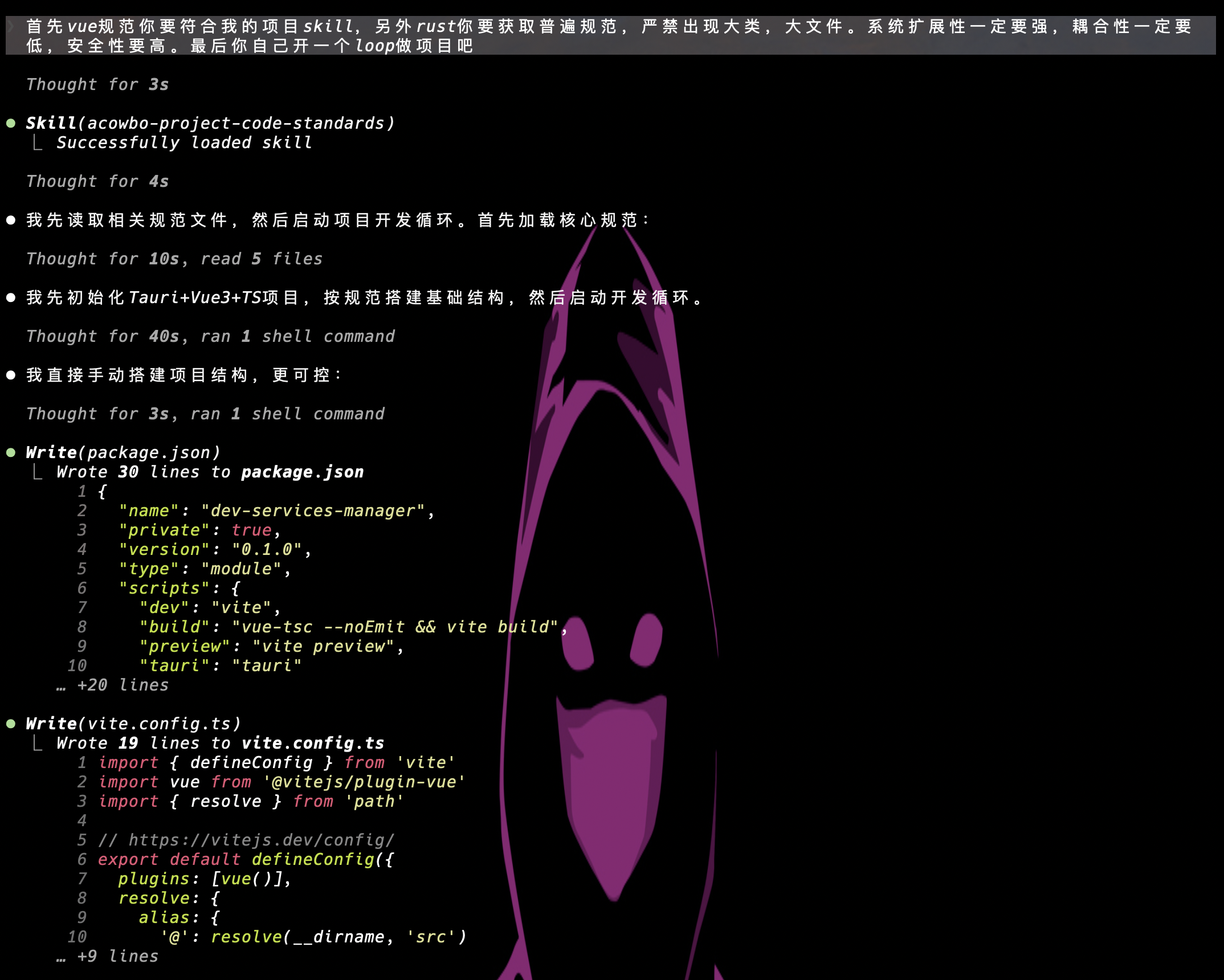Click the "'@': resolve(__dirname, 'src')" line
Viewport: 1224px width, 980px height.
click(x=313, y=937)
